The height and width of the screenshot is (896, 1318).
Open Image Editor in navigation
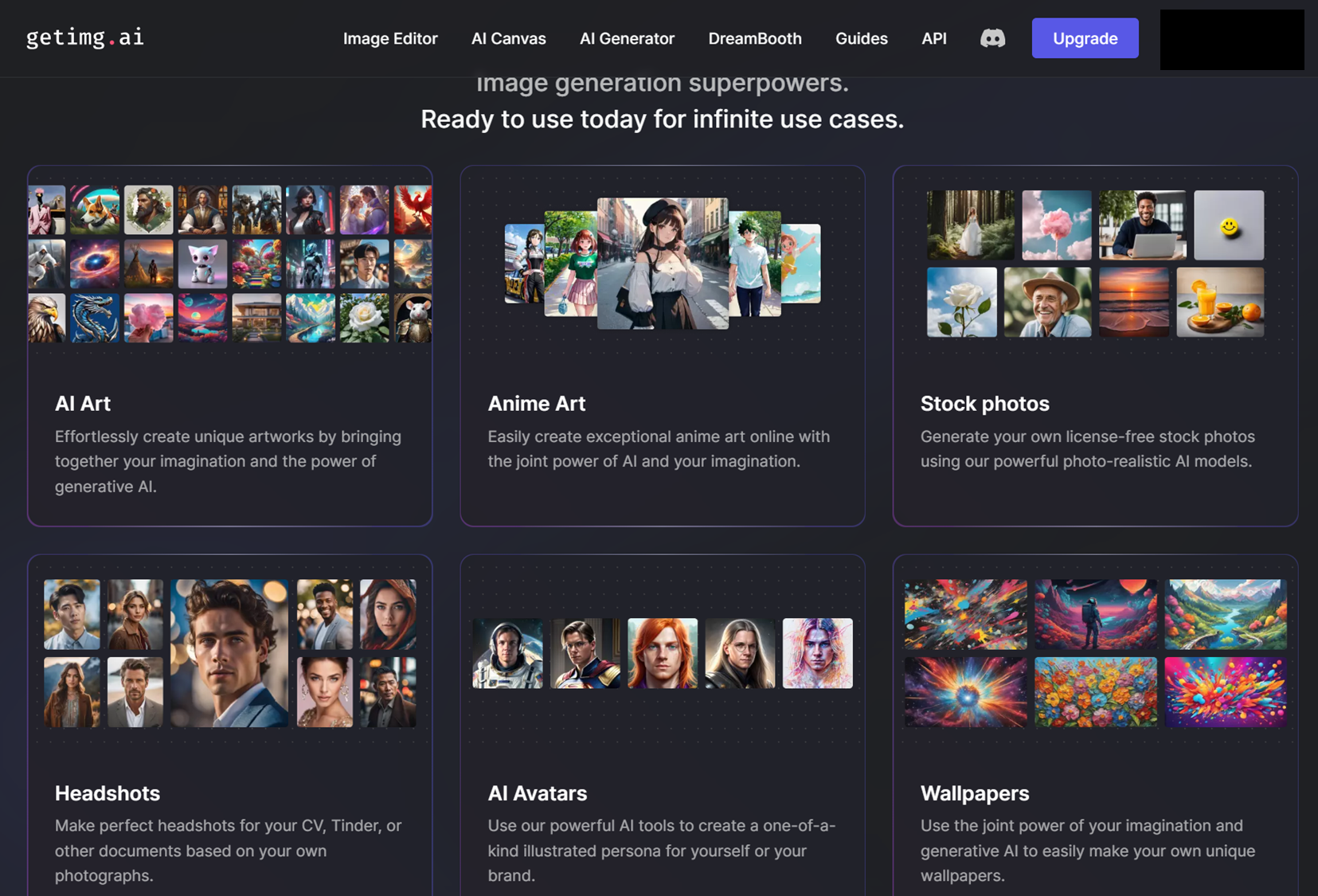pyautogui.click(x=390, y=38)
